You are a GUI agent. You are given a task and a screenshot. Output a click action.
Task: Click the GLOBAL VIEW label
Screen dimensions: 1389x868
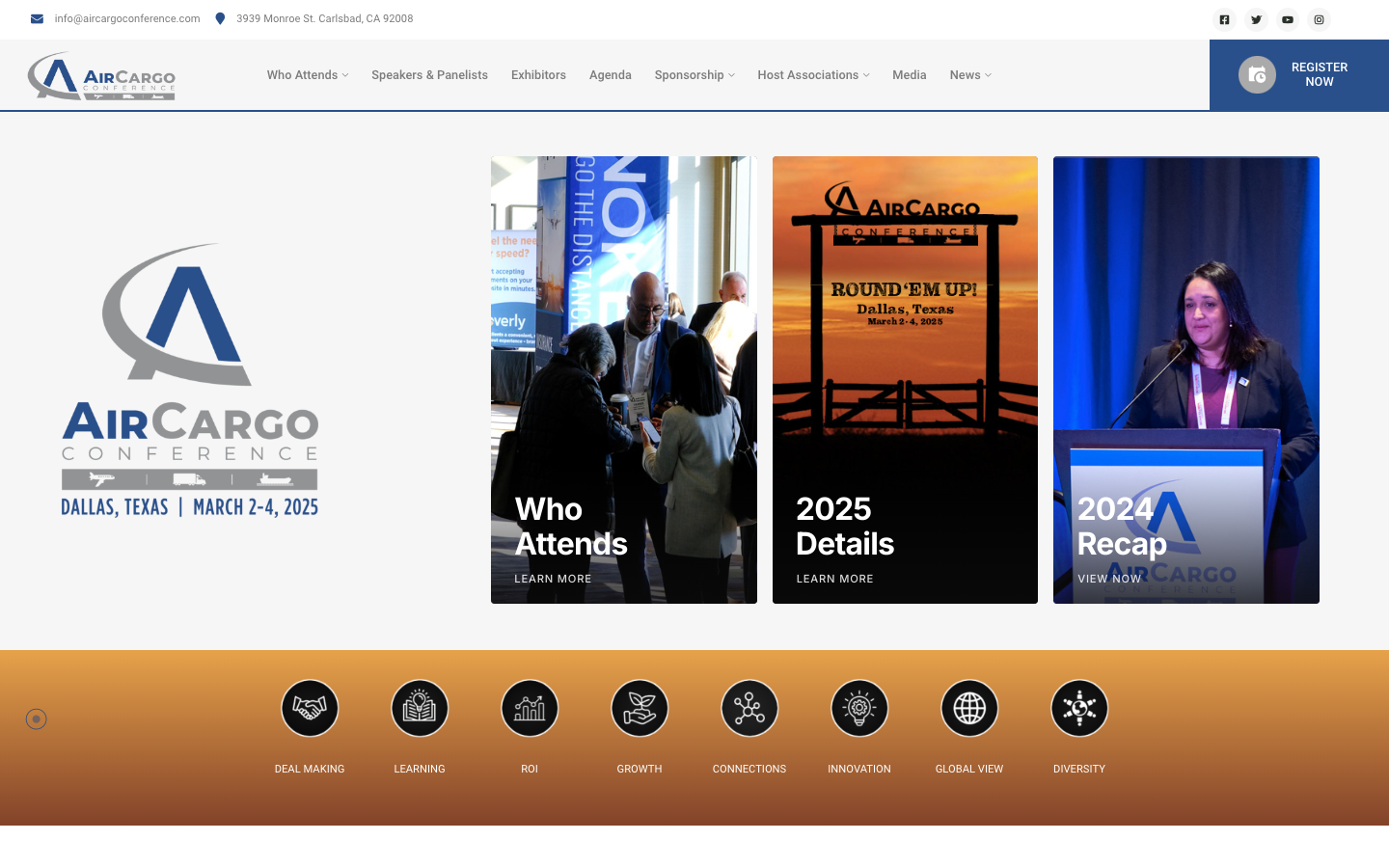tap(969, 769)
